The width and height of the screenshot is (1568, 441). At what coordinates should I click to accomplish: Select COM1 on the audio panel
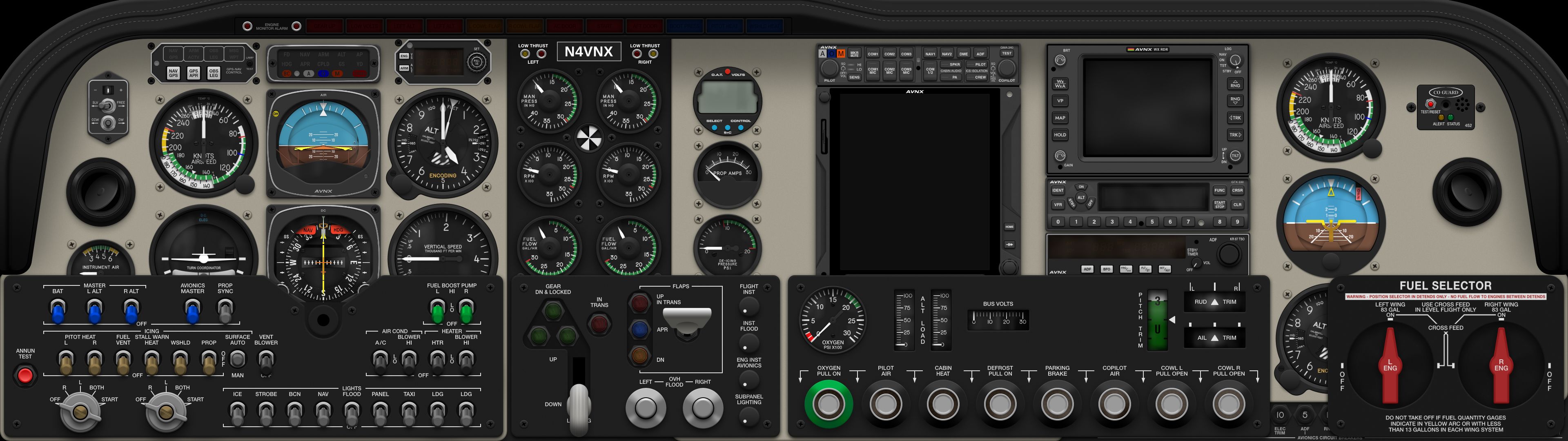pyautogui.click(x=873, y=53)
